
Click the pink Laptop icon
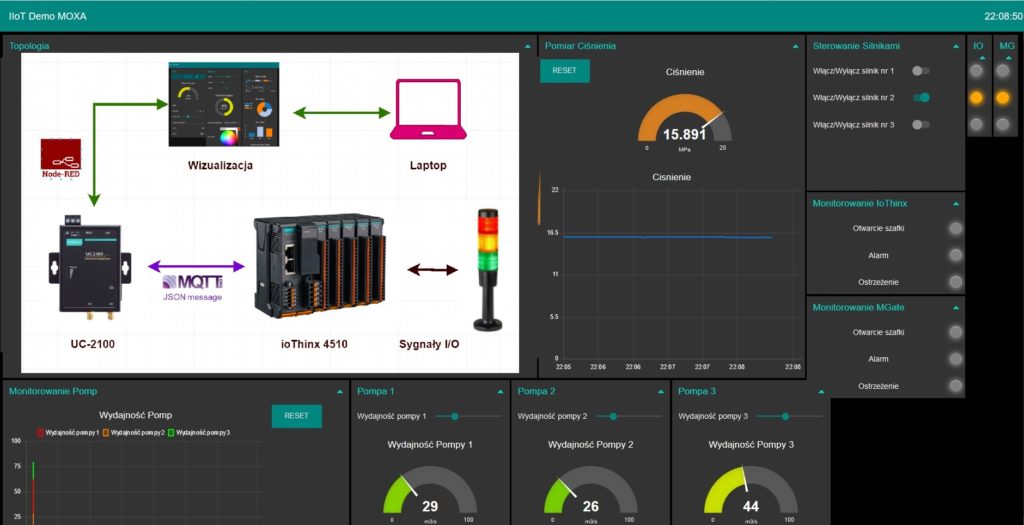coord(427,109)
